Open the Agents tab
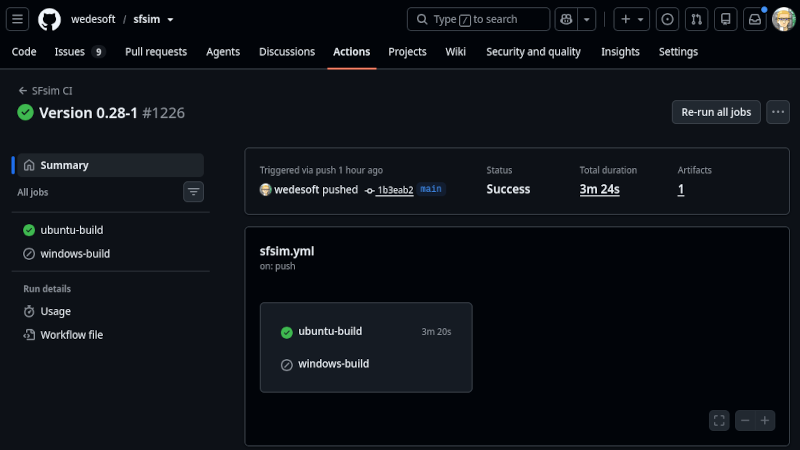Screen dimensions: 800x450 coord(223,52)
